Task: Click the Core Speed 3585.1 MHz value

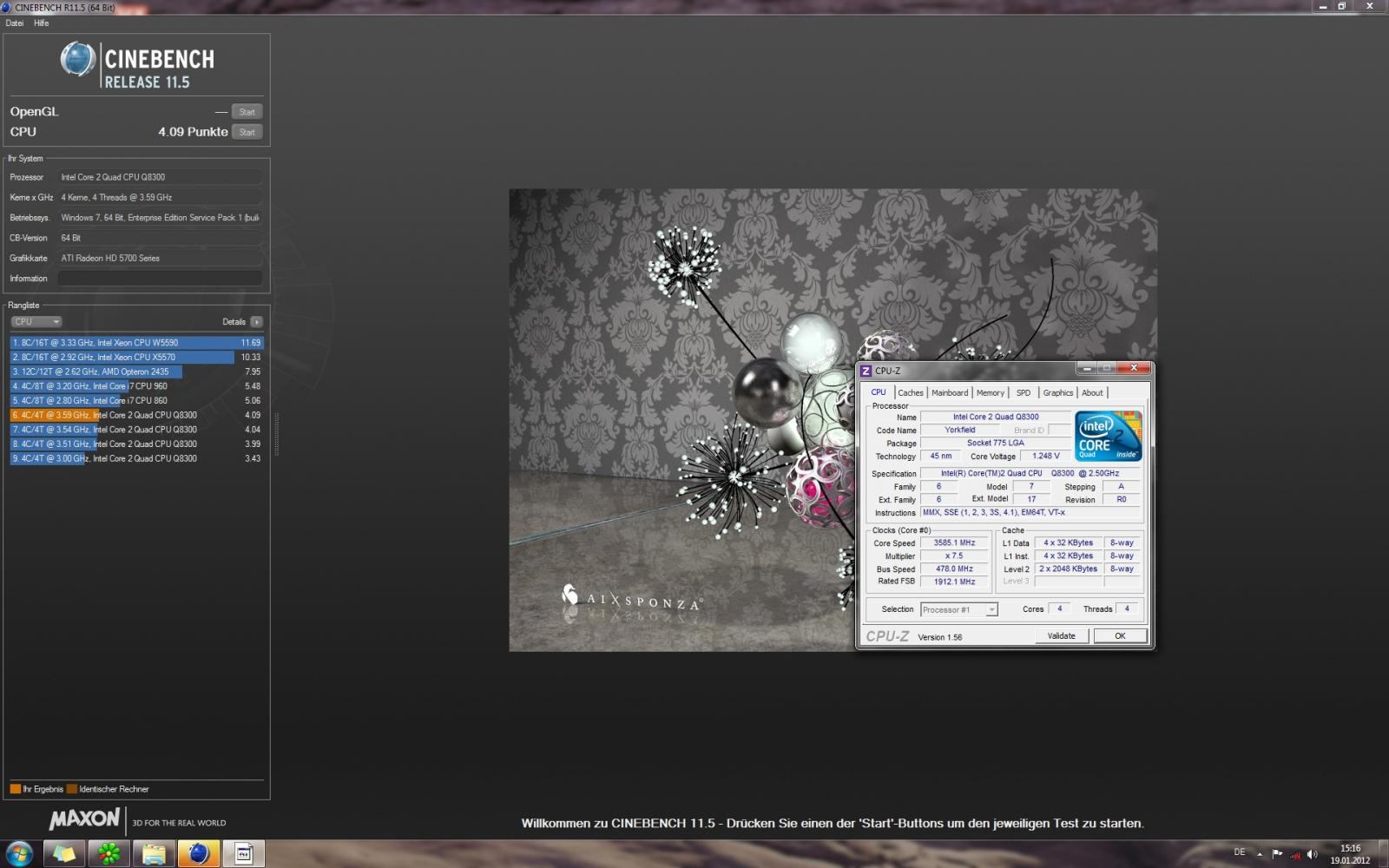Action: pyautogui.click(x=954, y=543)
